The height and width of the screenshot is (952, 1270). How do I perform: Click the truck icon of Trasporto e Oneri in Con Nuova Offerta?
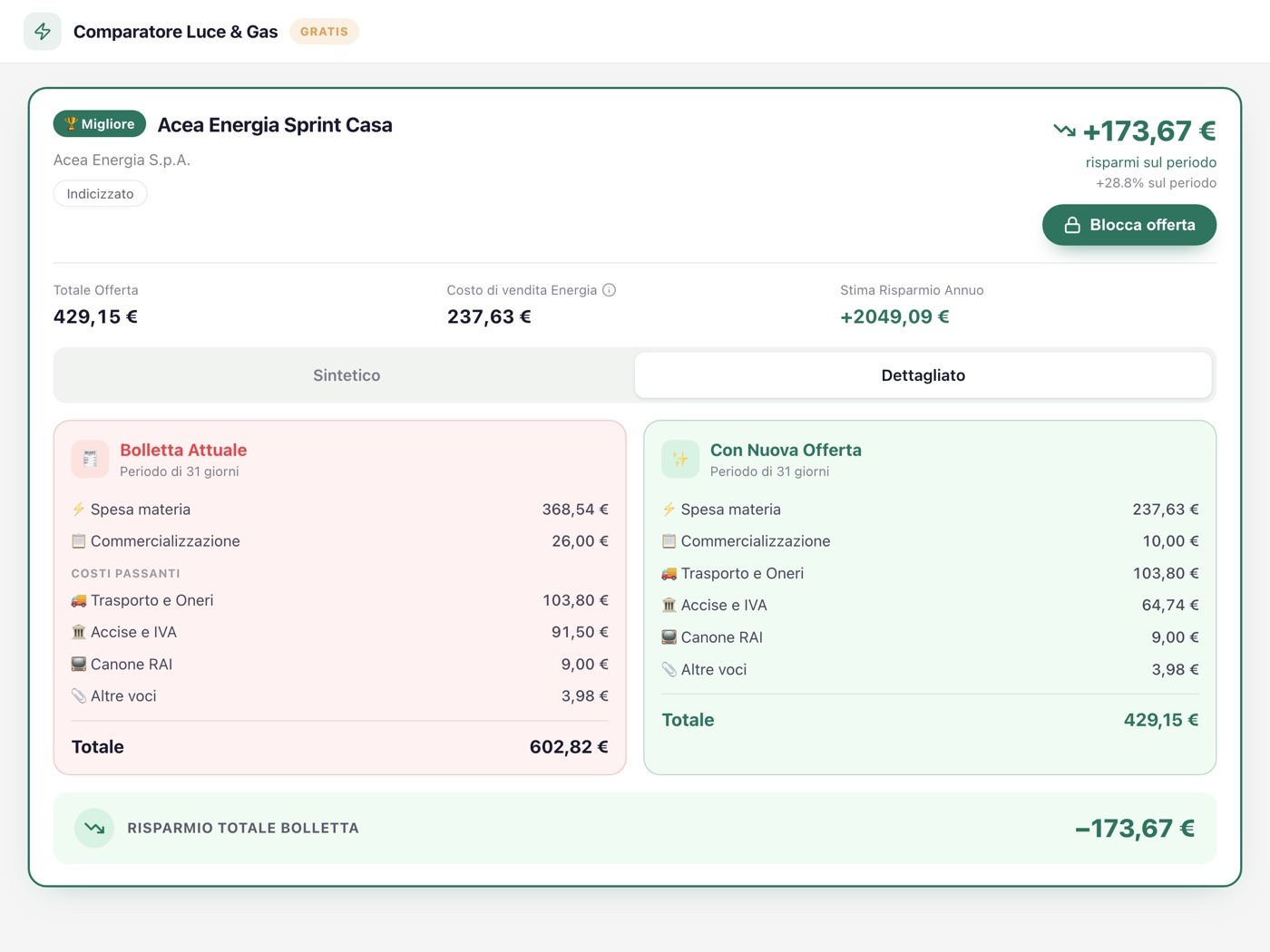tap(669, 573)
